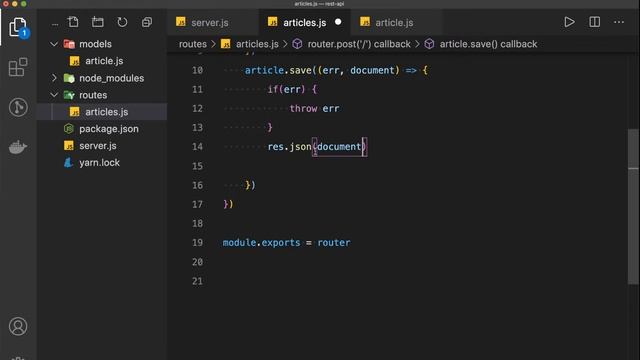Screen dimensions: 640x360
Task: Open explorer more actions ellipsis
Action: [55, 24]
